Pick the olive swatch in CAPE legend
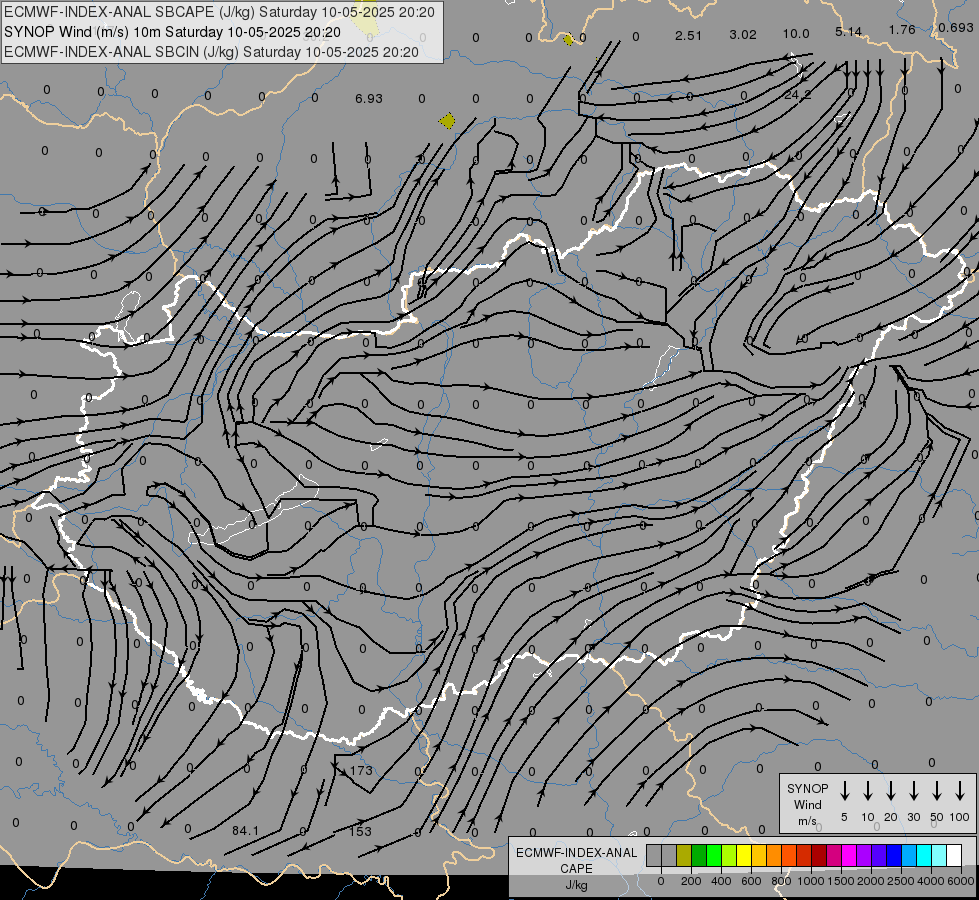Image resolution: width=979 pixels, height=900 pixels. pos(684,856)
